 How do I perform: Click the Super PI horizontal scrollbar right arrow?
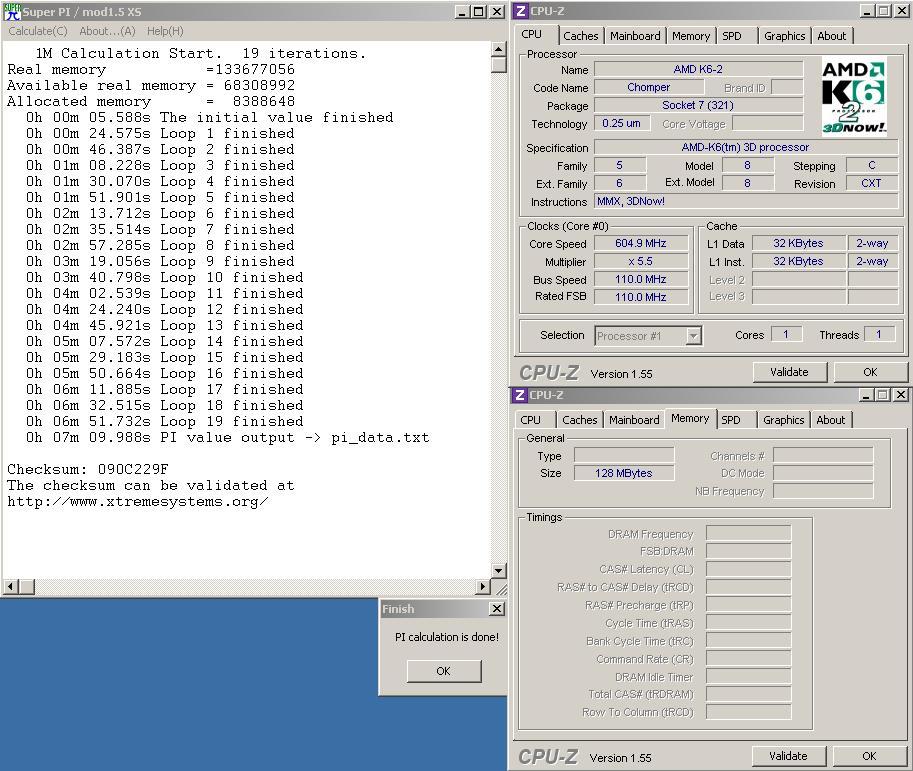[x=483, y=586]
